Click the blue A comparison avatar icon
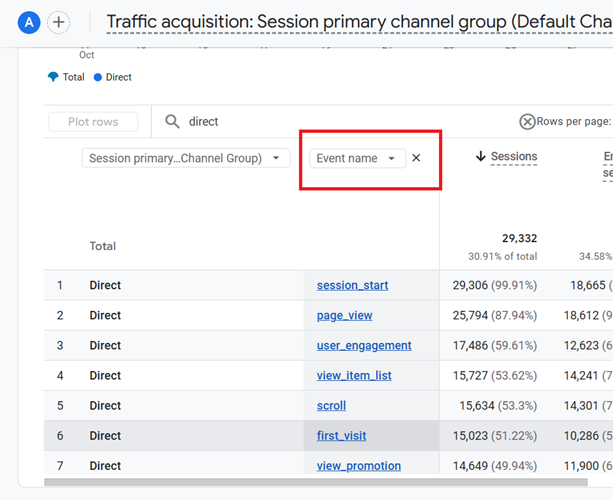This screenshot has width=613, height=500. click(x=29, y=22)
